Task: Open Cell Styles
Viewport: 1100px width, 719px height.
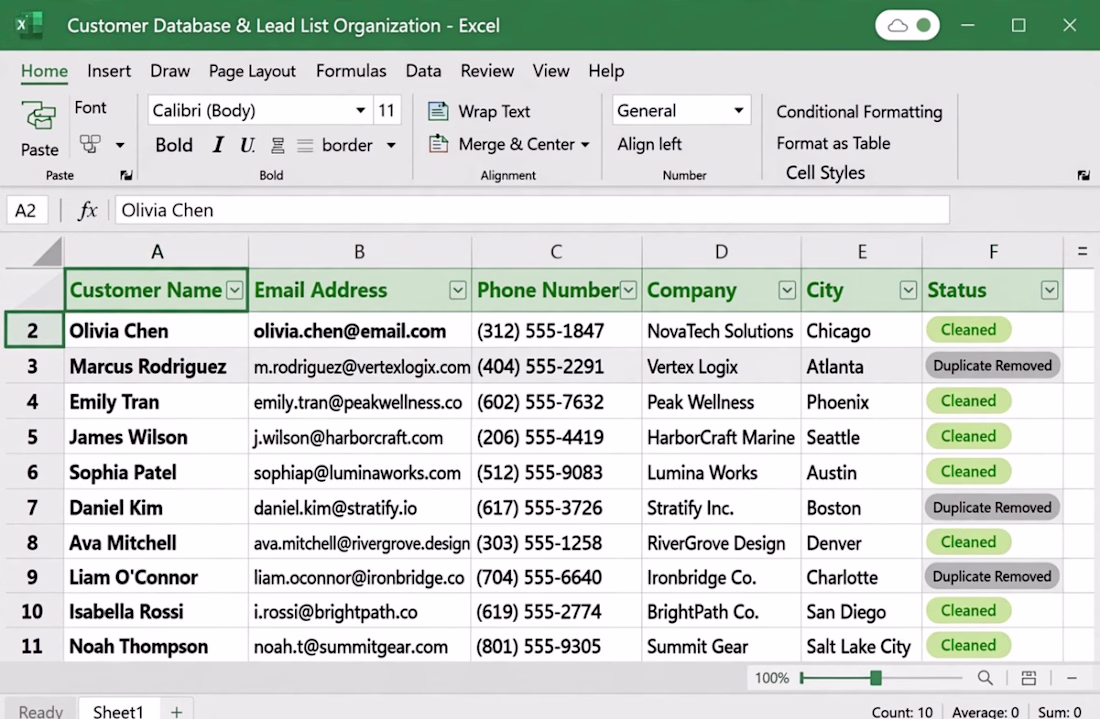Action: click(825, 173)
